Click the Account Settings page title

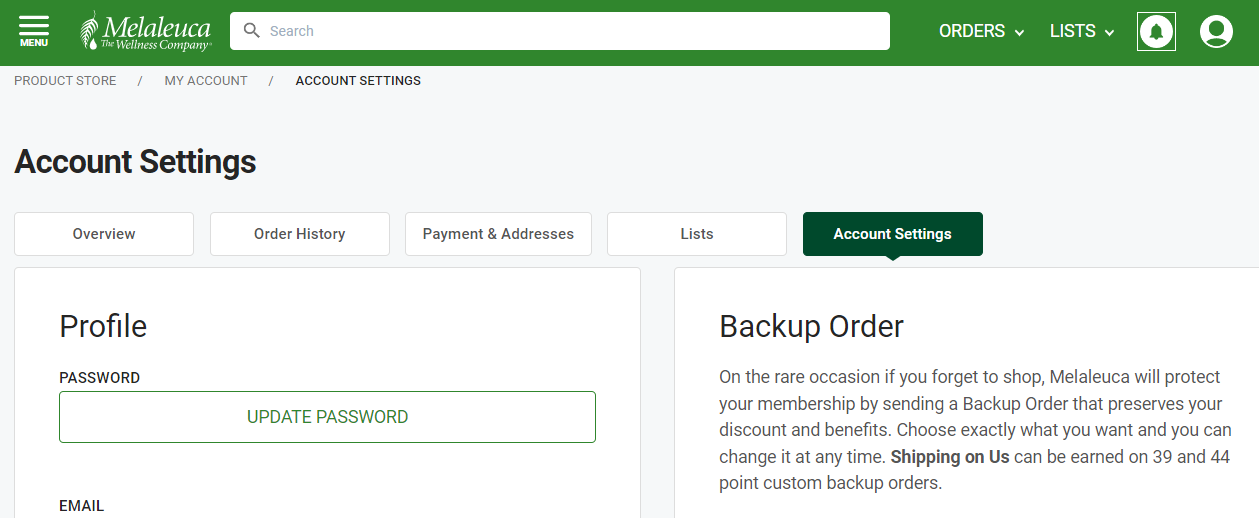point(135,162)
